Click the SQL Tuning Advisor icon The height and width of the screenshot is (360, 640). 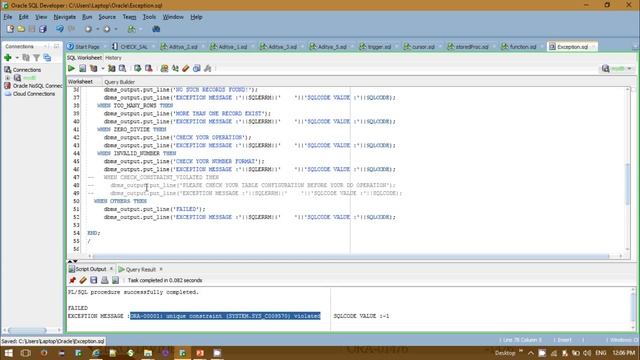click(x=122, y=69)
